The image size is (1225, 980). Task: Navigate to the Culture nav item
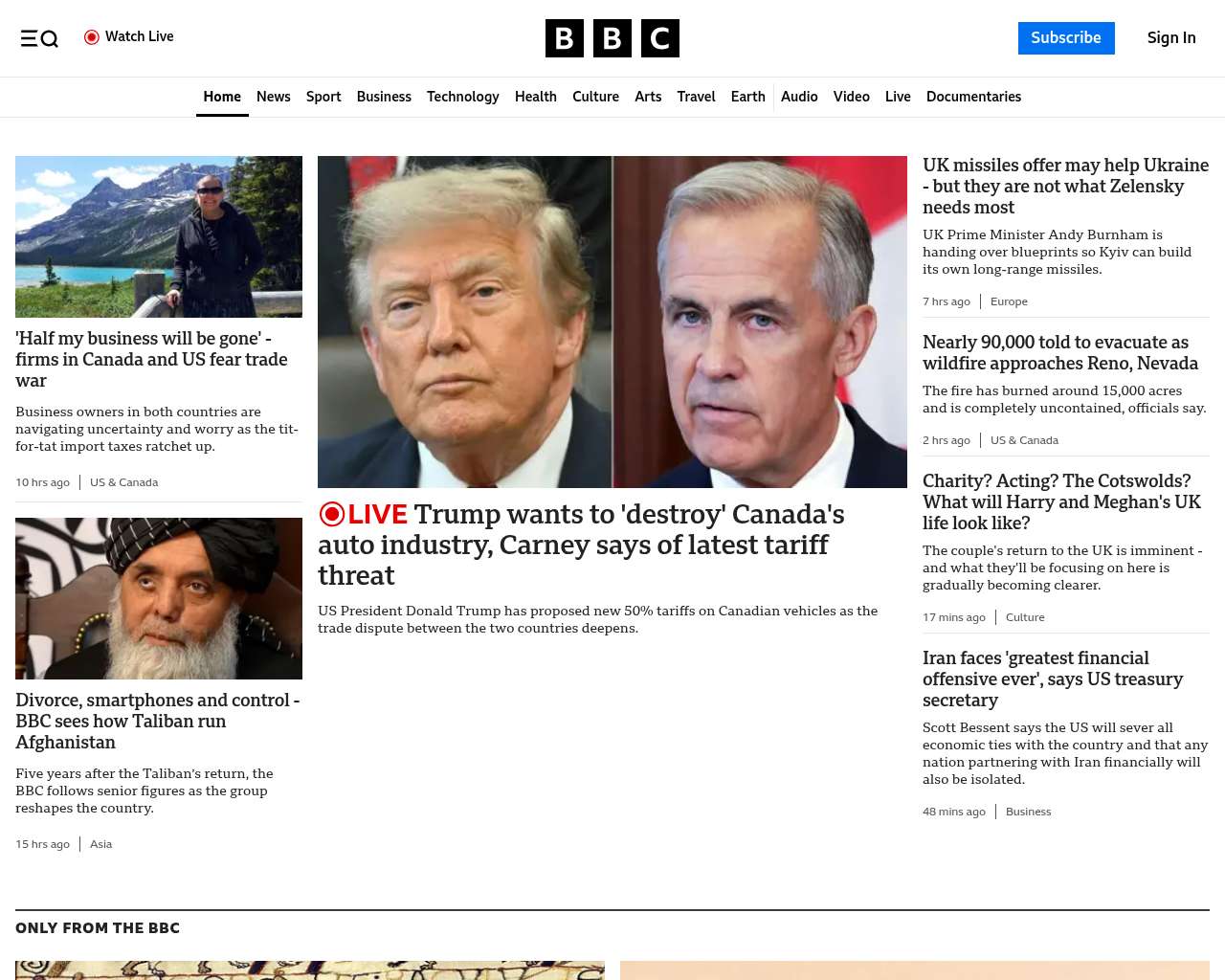(x=595, y=97)
